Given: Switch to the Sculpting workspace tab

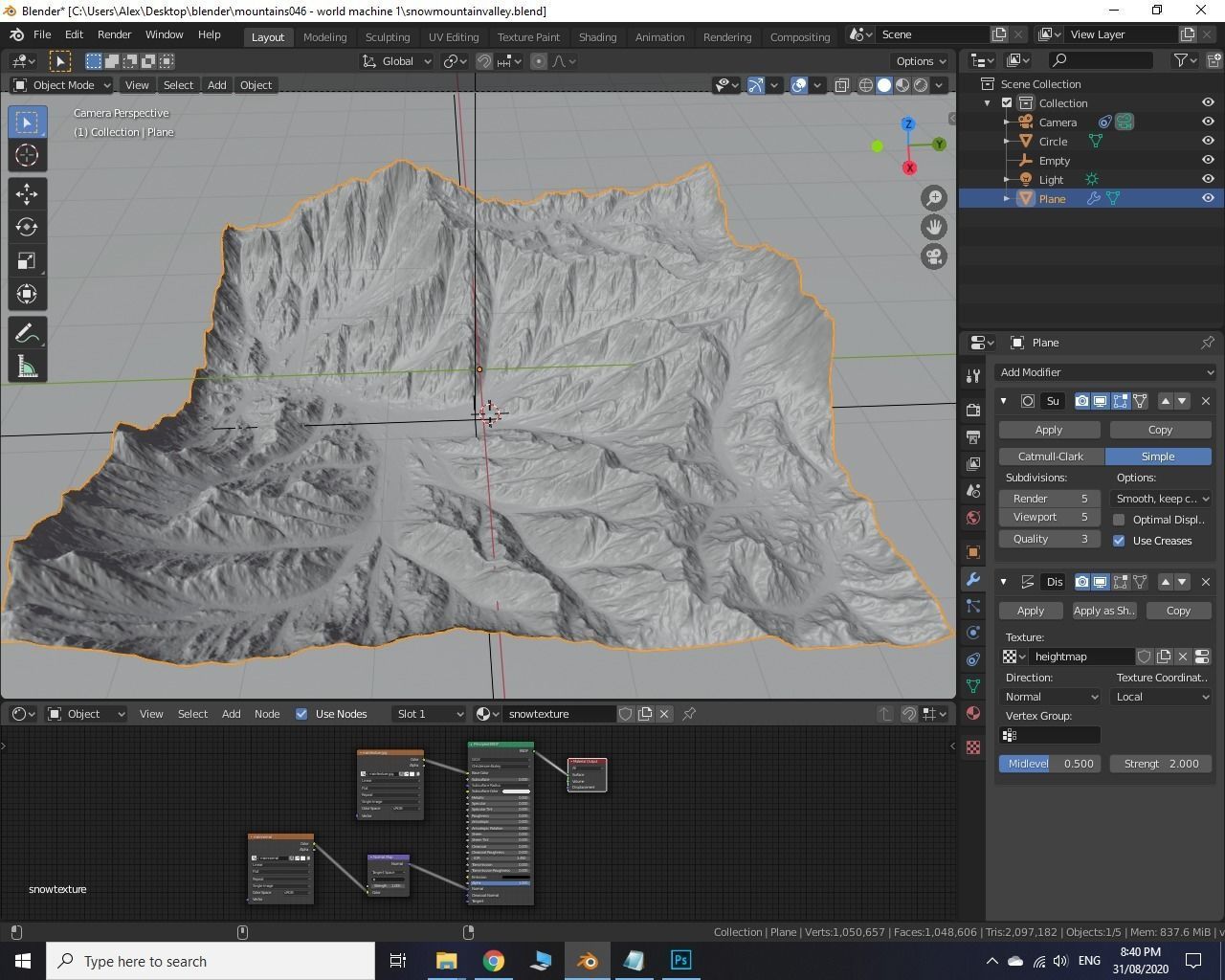Looking at the screenshot, I should pos(388,36).
